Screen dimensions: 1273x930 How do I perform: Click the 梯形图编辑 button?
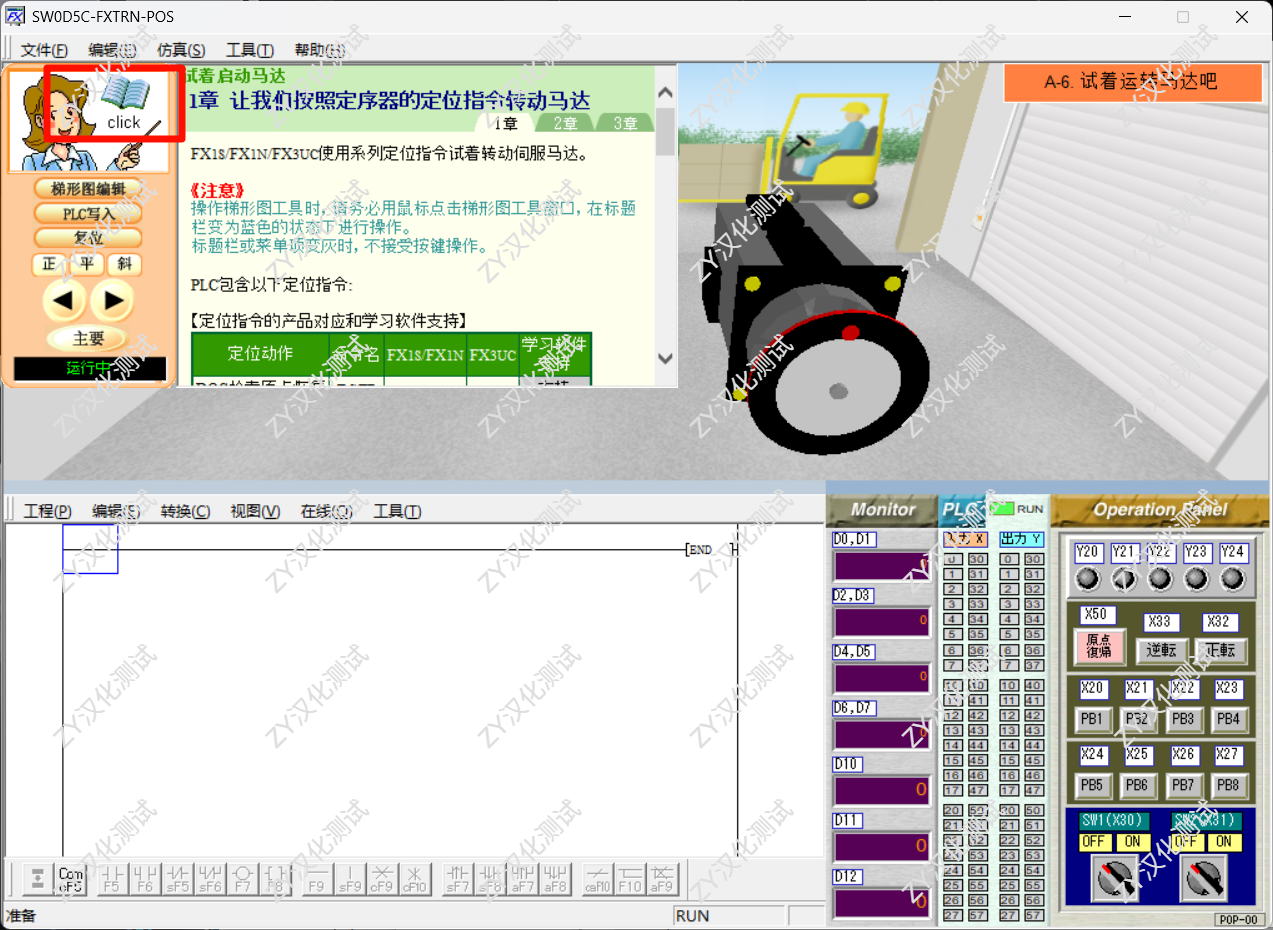(88, 188)
